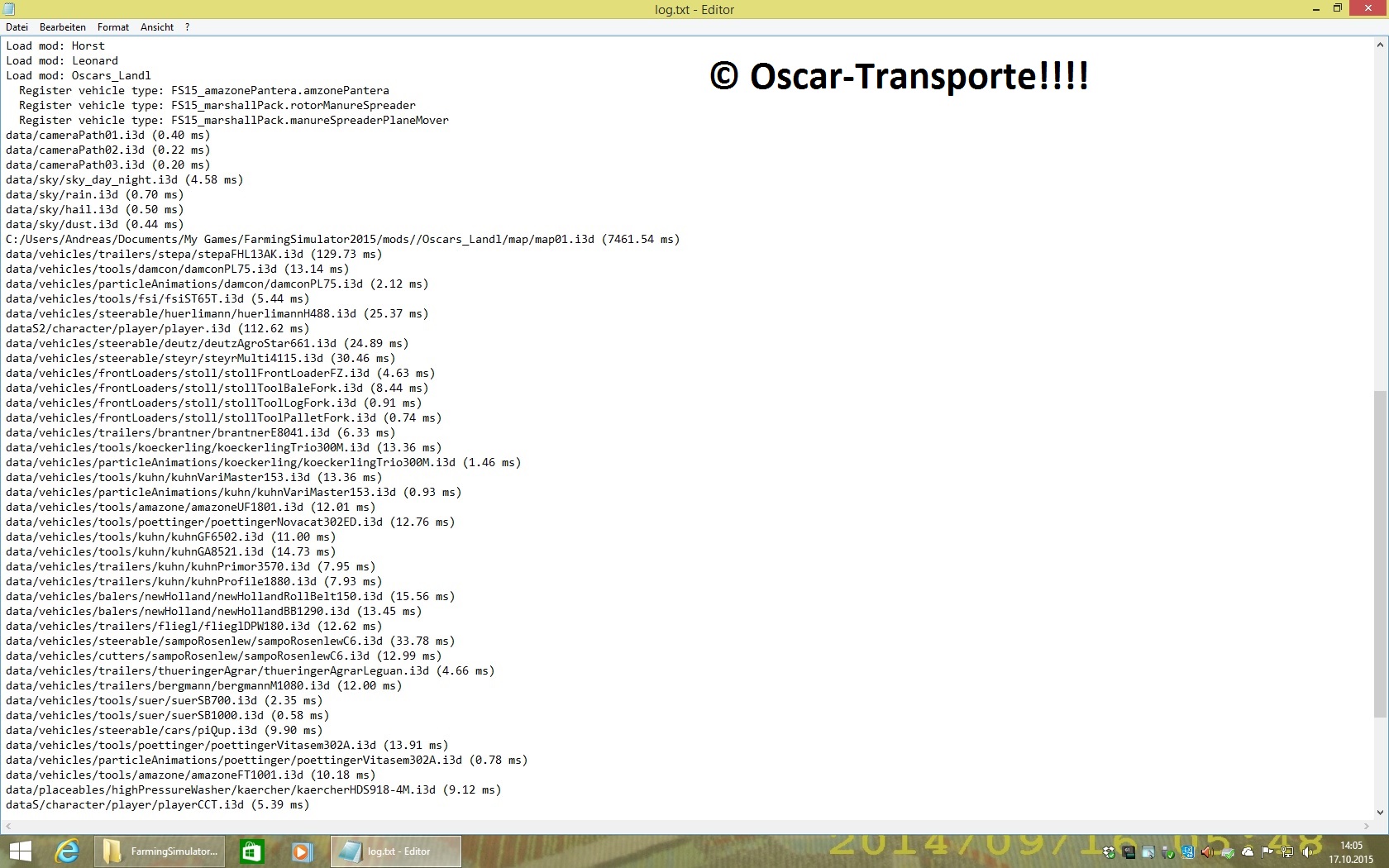
Task: Click the poettingerNovacat302ED.i3d line
Action: (x=231, y=522)
